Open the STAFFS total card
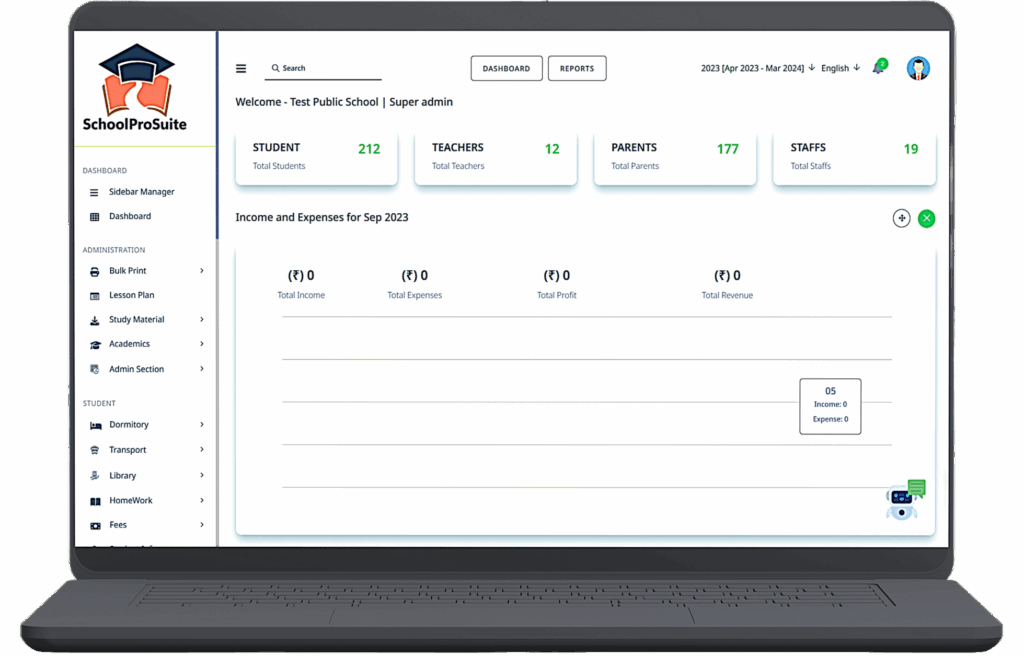Viewport: 1024px width, 656px height. (854, 157)
